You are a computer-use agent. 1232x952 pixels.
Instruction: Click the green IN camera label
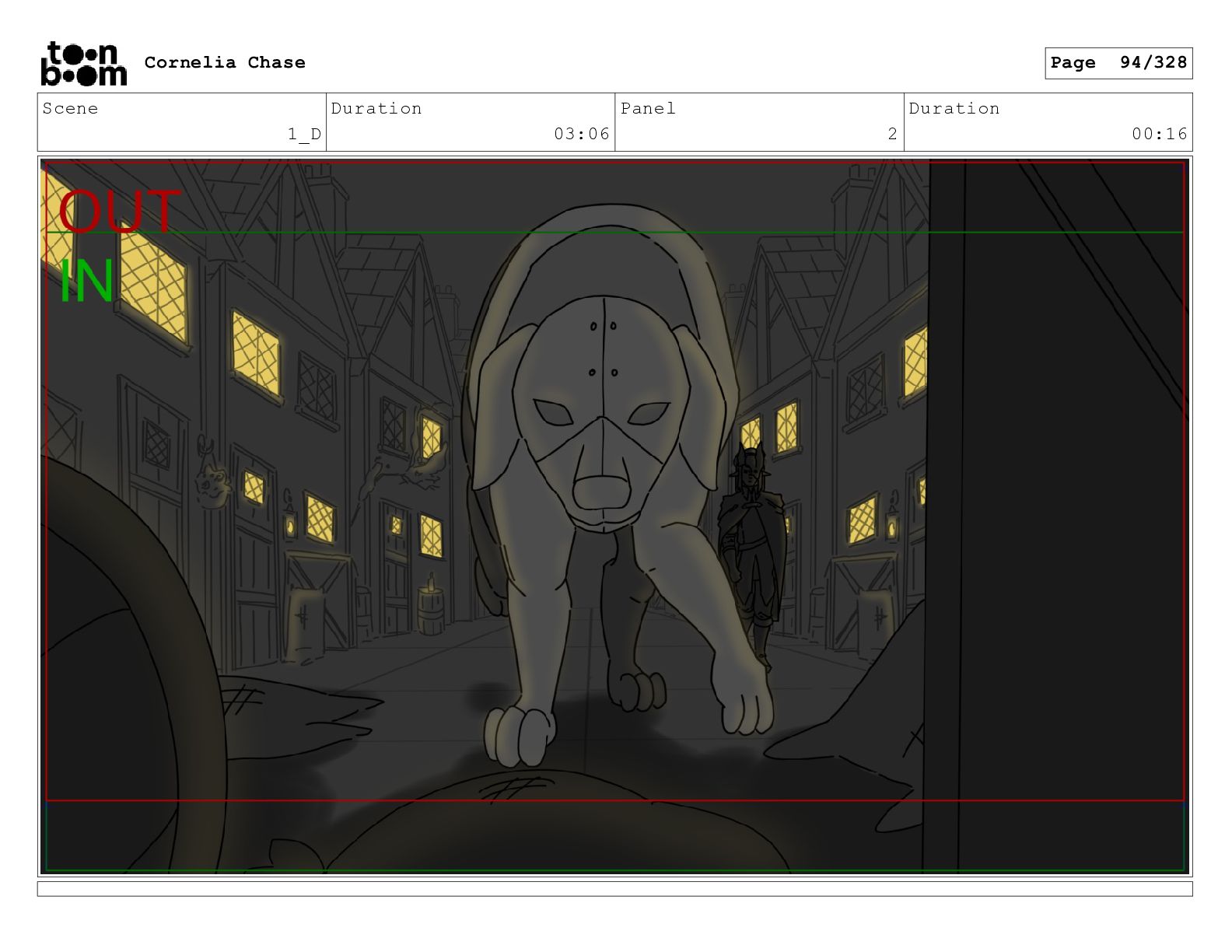[86, 282]
